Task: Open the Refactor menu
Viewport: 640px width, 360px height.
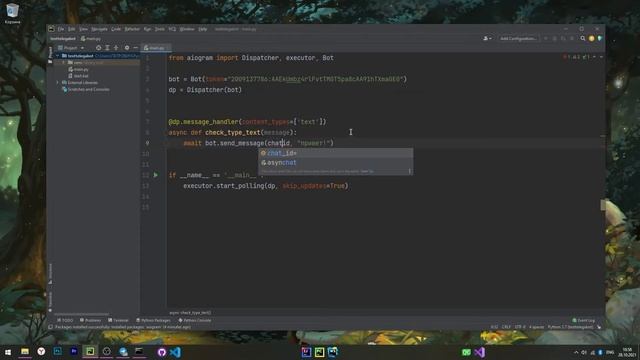Action: point(132,29)
